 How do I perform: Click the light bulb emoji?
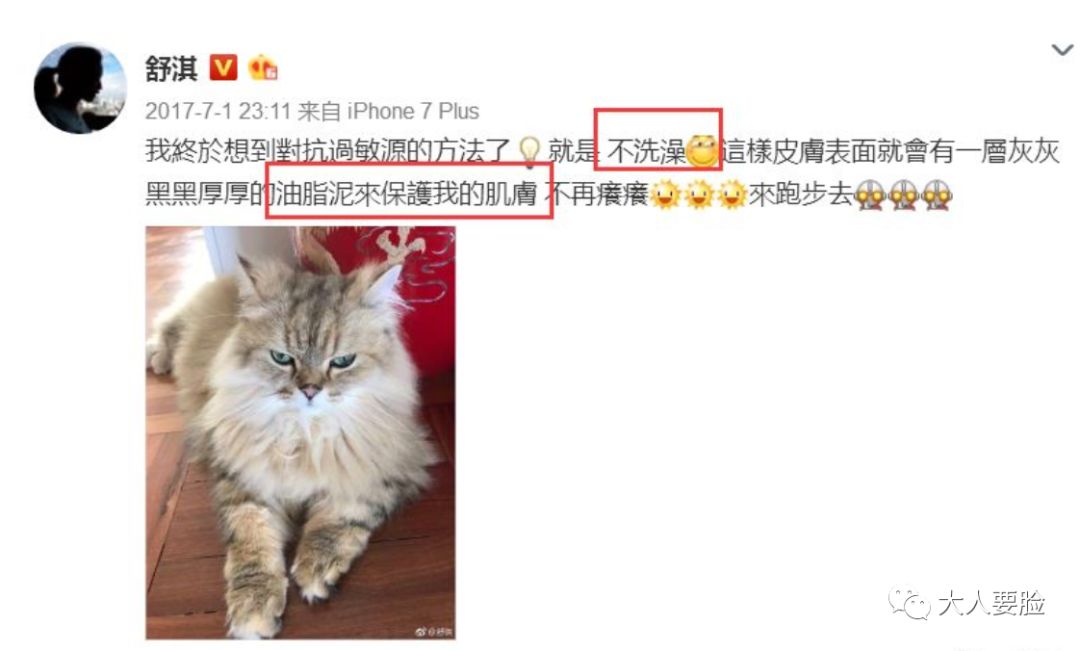click(529, 152)
